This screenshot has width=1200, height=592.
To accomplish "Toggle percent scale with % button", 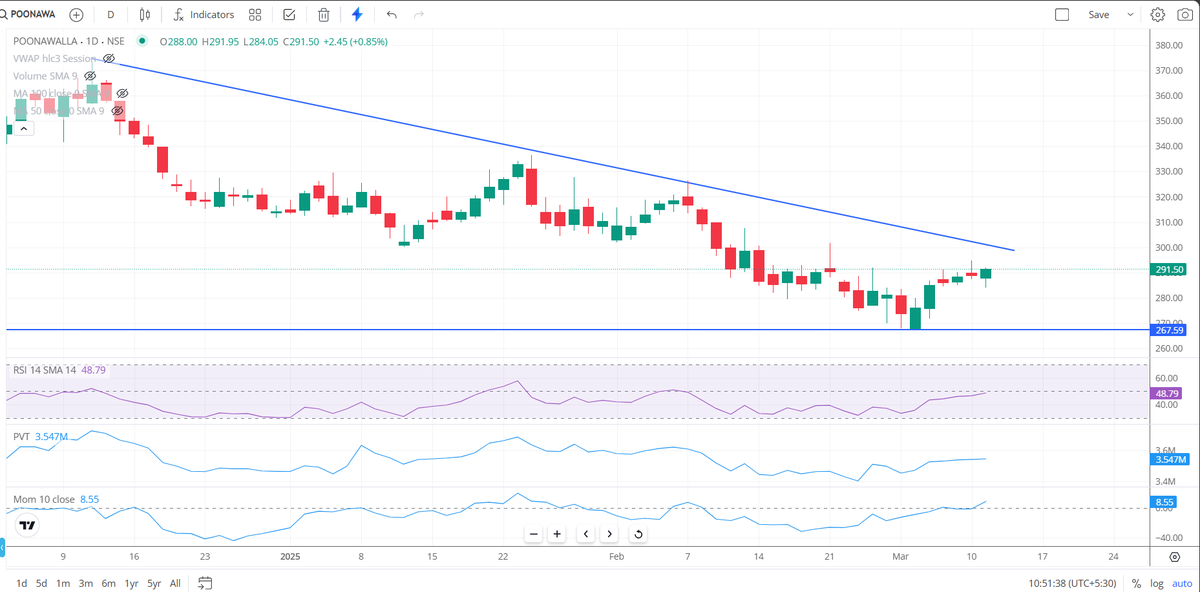I will [1137, 583].
